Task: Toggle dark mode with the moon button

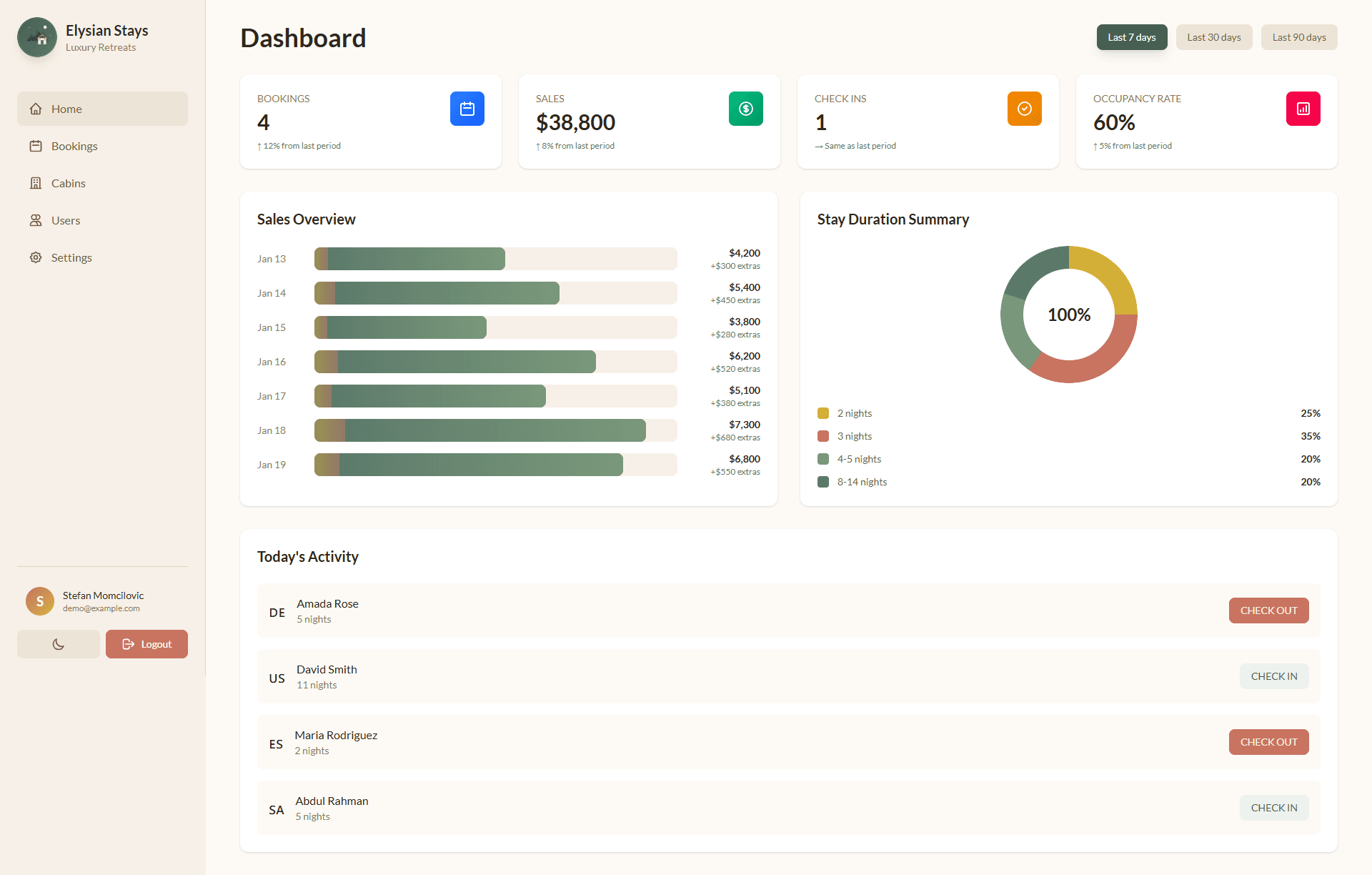Action: [x=59, y=644]
